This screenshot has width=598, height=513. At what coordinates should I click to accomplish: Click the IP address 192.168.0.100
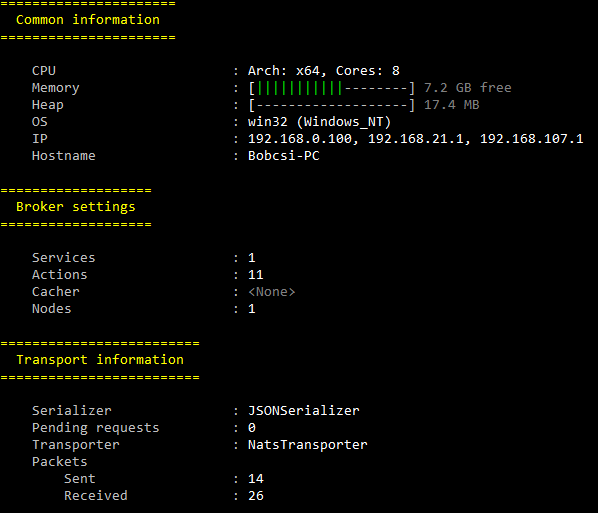300,139
